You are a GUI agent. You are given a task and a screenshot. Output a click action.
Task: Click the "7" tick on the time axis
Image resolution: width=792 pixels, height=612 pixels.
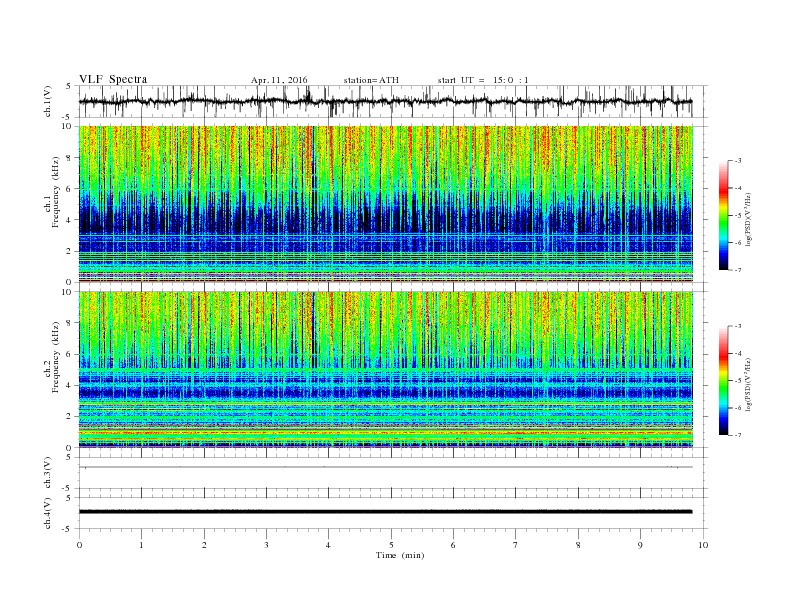(x=516, y=545)
